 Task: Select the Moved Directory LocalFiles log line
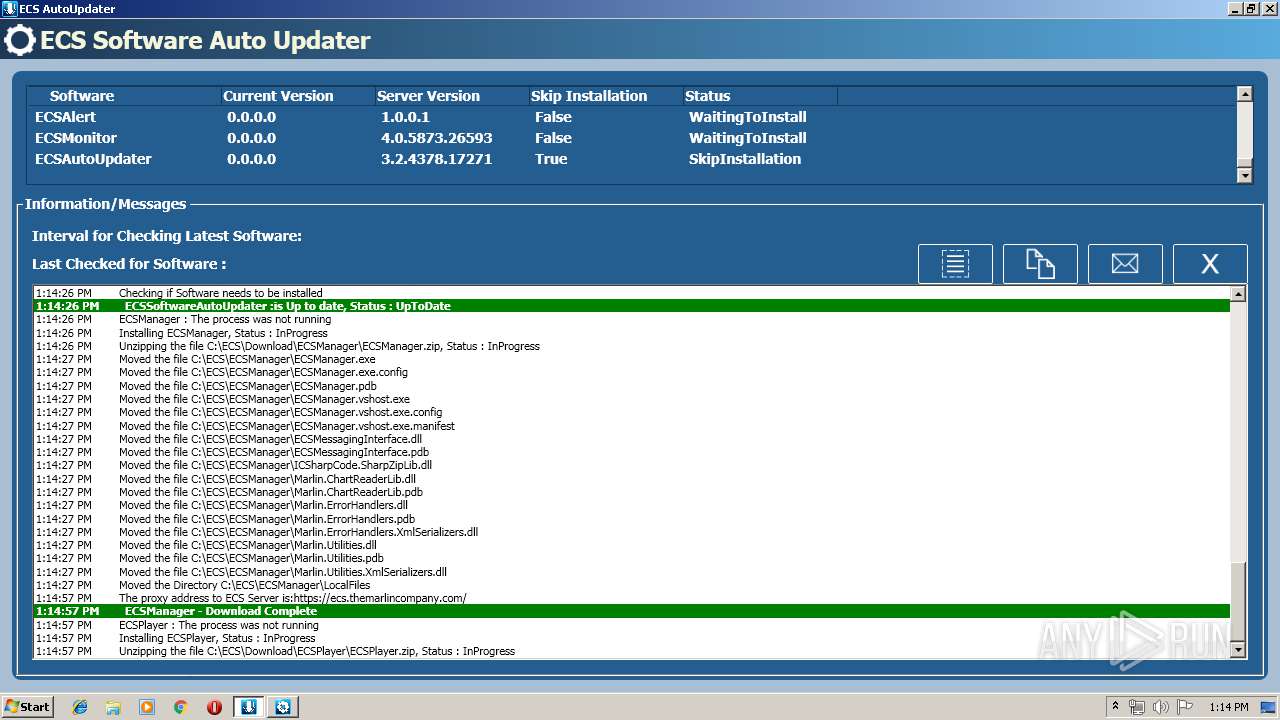(632, 585)
